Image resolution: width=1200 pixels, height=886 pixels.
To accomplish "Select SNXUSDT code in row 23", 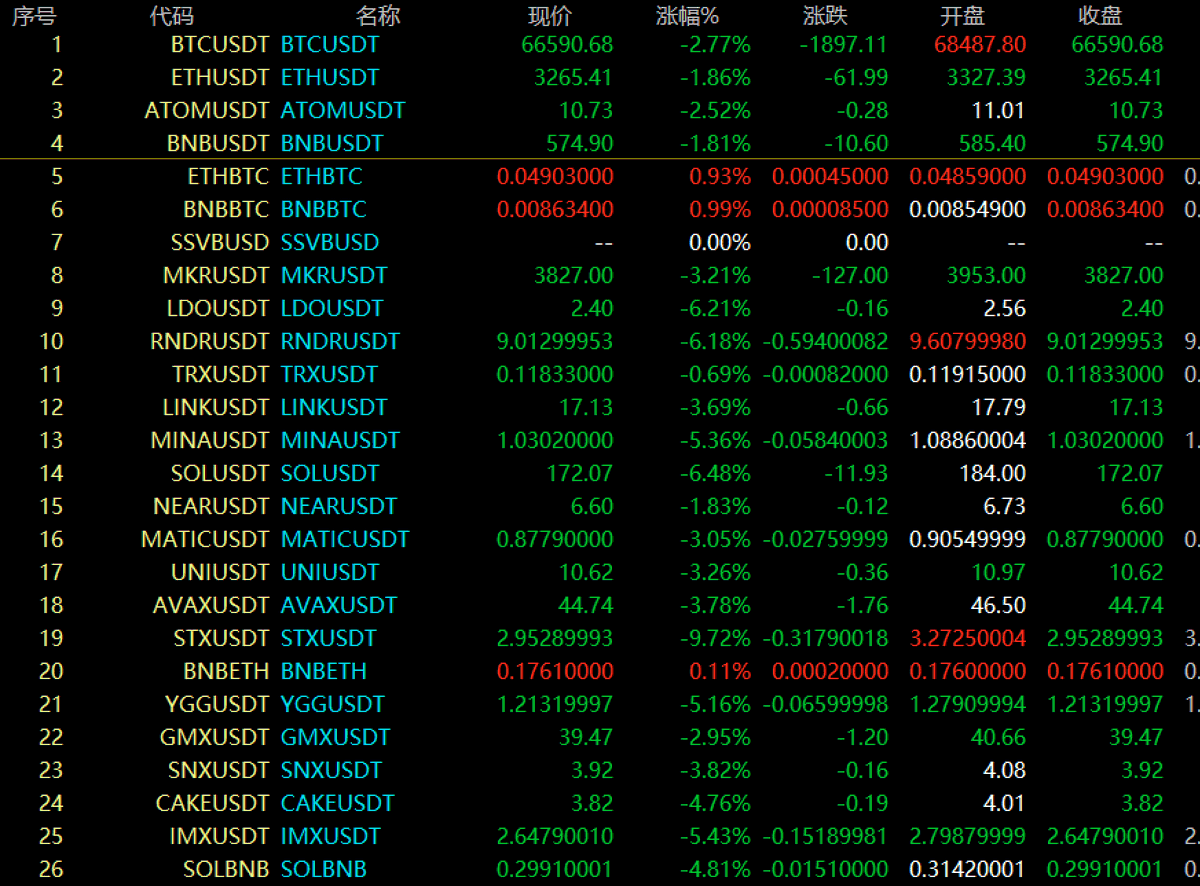I will [219, 770].
